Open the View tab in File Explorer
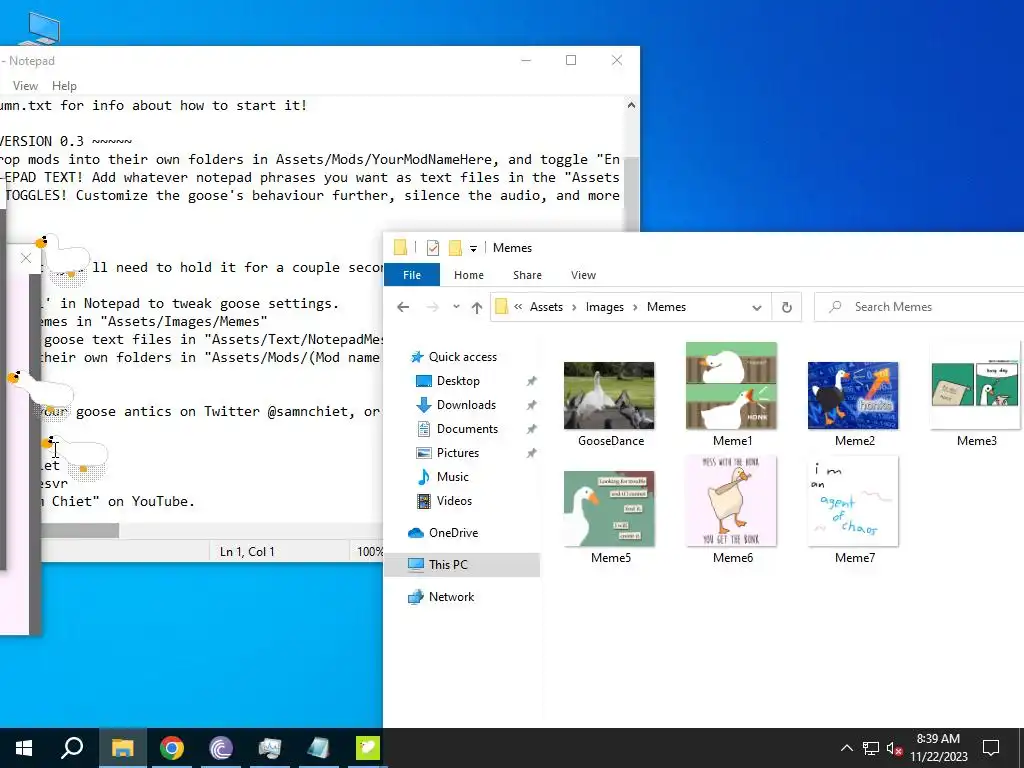Viewport: 1024px width, 768px height. click(583, 275)
